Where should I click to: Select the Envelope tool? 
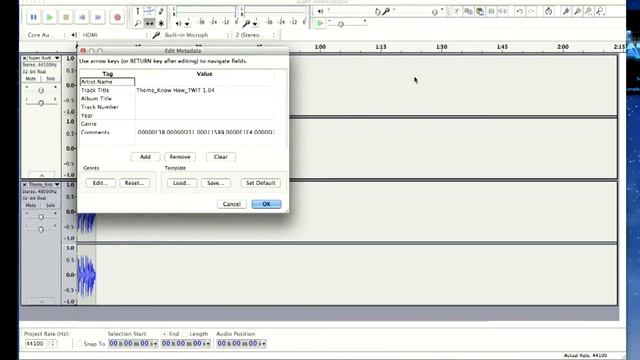(x=149, y=11)
